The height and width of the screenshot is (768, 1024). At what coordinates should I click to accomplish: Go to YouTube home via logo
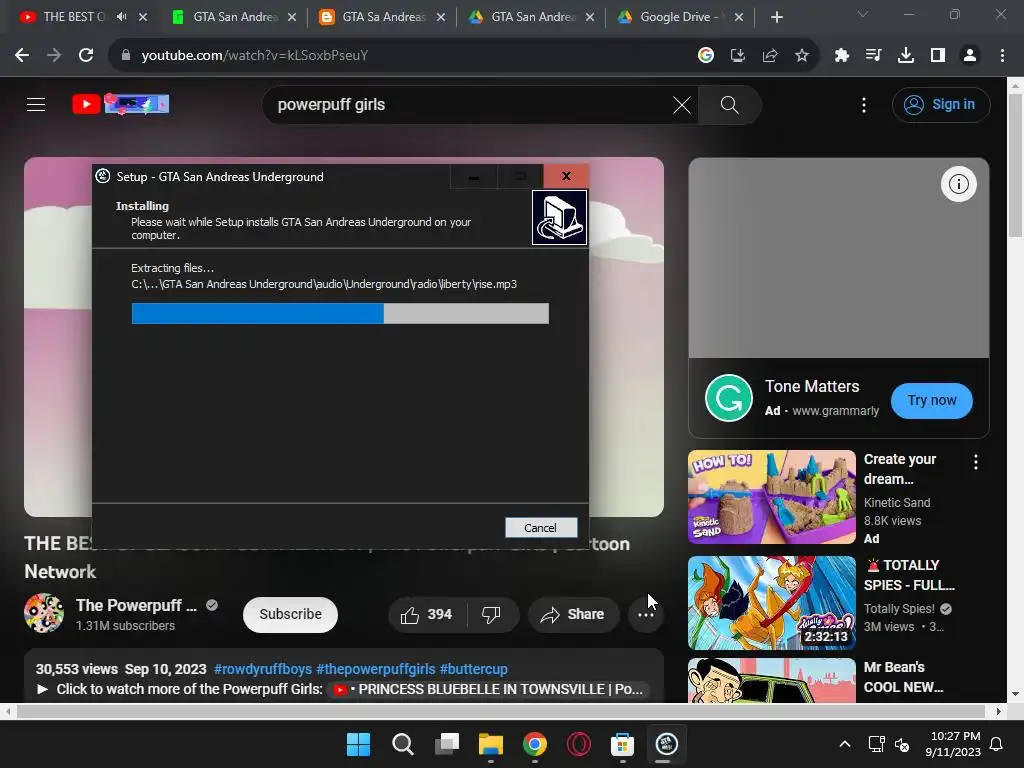(x=120, y=104)
